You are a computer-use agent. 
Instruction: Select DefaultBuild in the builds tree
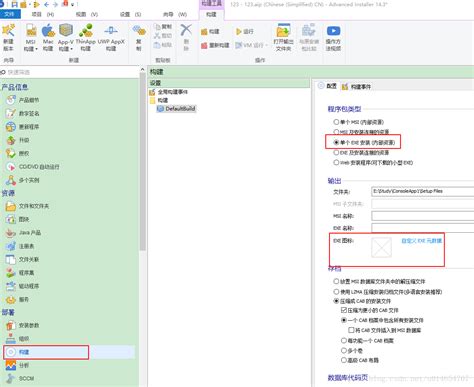pyautogui.click(x=176, y=109)
